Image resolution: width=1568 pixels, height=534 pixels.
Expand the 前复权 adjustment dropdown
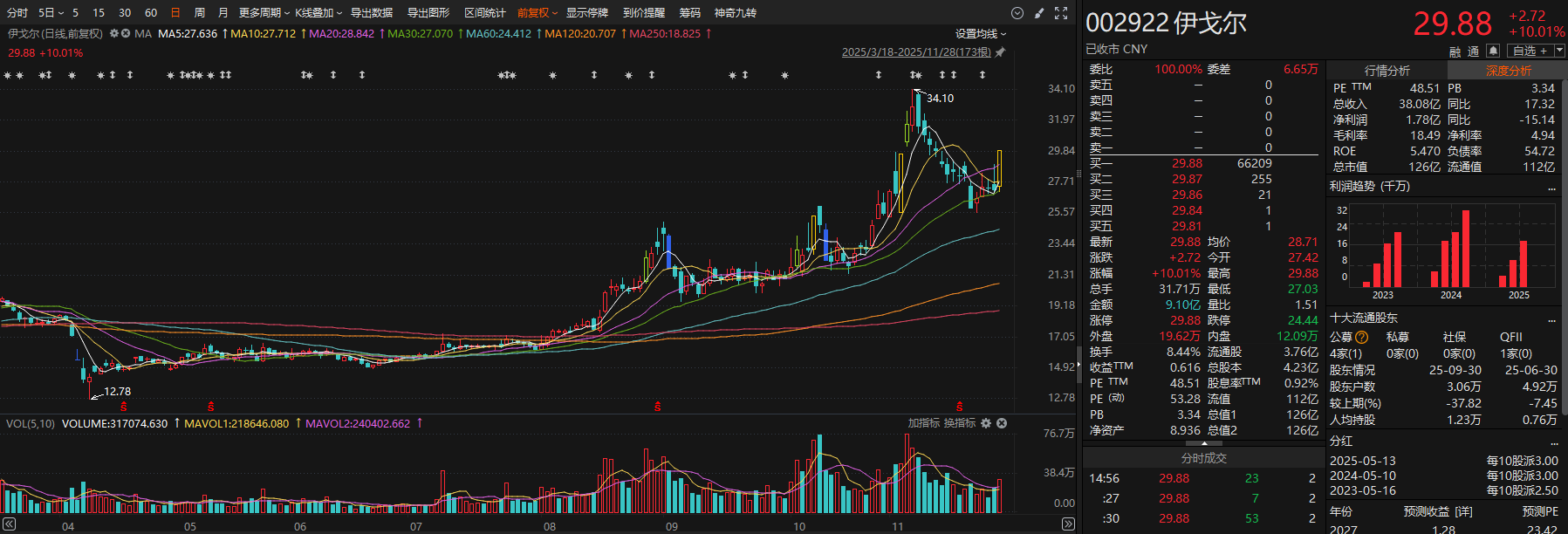click(537, 13)
